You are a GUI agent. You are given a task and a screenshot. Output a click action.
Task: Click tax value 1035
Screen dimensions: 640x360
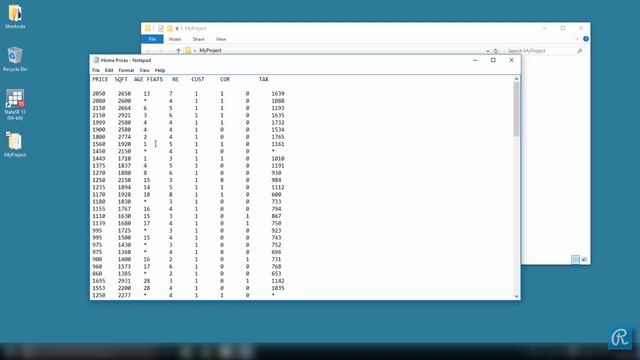click(x=278, y=288)
